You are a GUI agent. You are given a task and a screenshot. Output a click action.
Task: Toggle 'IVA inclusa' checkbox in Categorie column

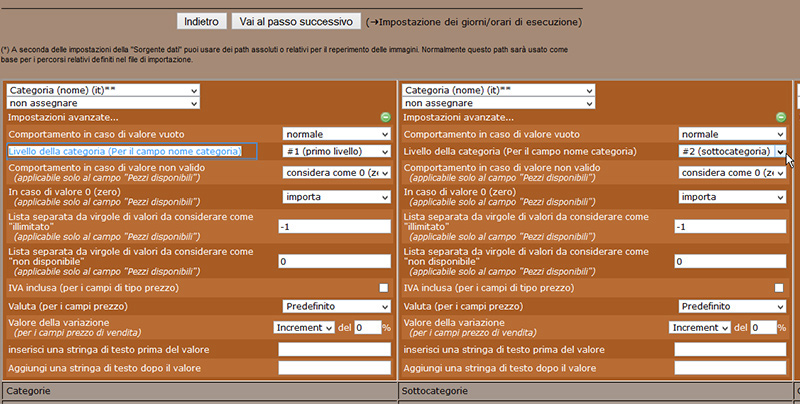click(x=384, y=288)
